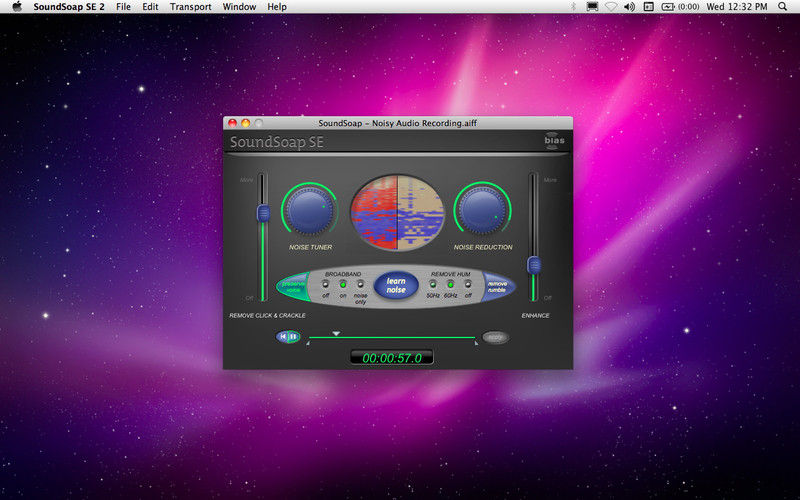Click the learn noise button

pos(396,285)
